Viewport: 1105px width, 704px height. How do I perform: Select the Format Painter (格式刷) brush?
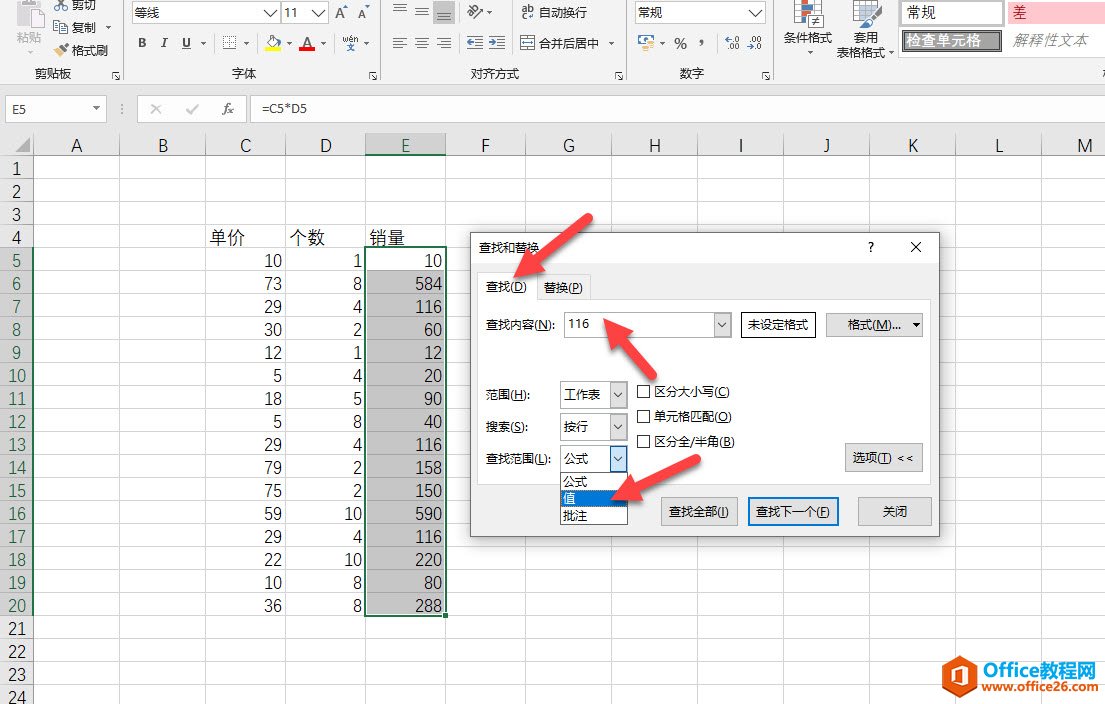(x=61, y=50)
